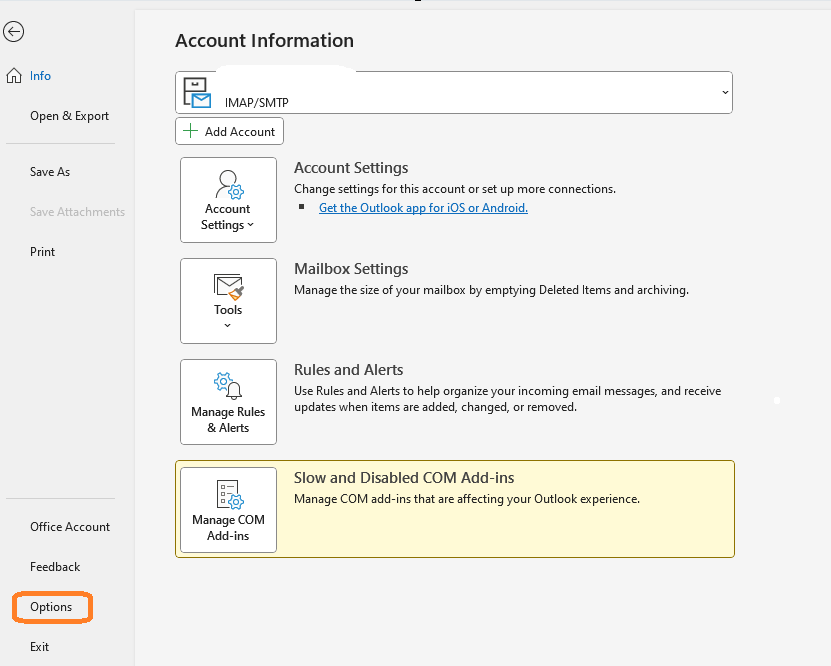Image resolution: width=831 pixels, height=666 pixels.
Task: Open the highlighted Options item
Action: (51, 607)
